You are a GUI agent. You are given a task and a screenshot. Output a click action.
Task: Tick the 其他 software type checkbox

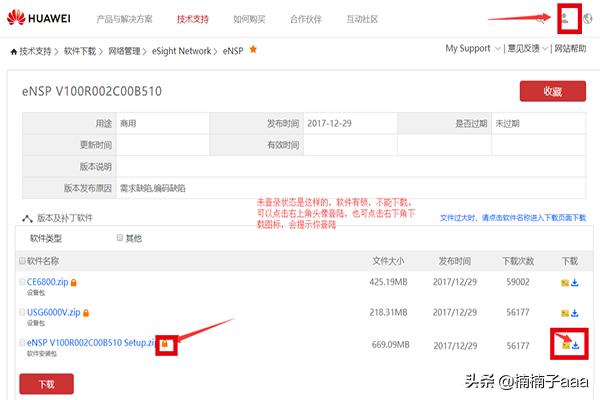[120, 238]
